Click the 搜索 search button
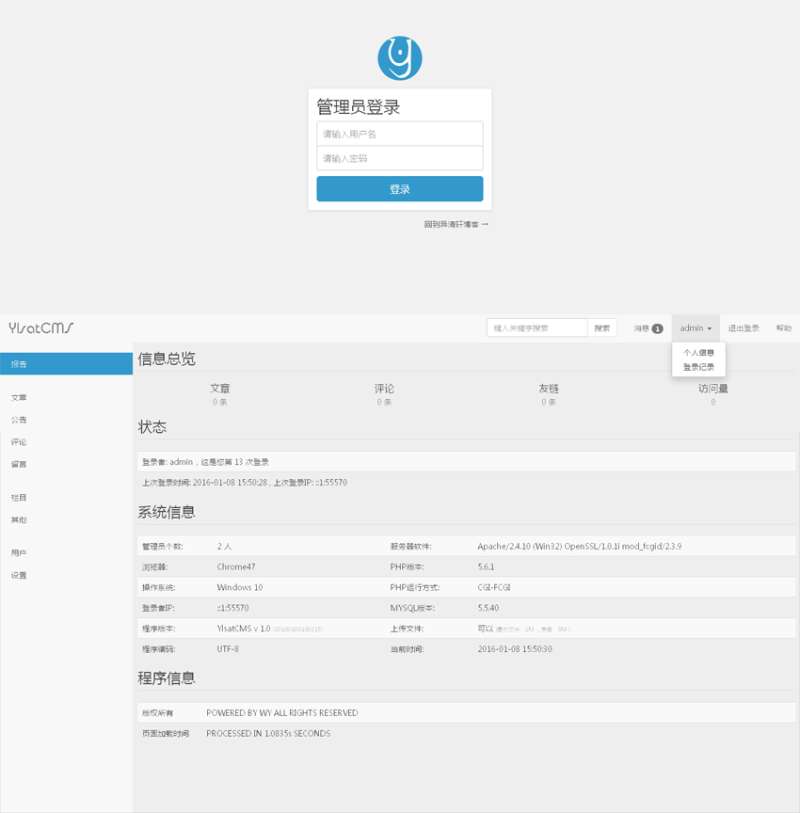This screenshot has width=800, height=813. (x=600, y=327)
